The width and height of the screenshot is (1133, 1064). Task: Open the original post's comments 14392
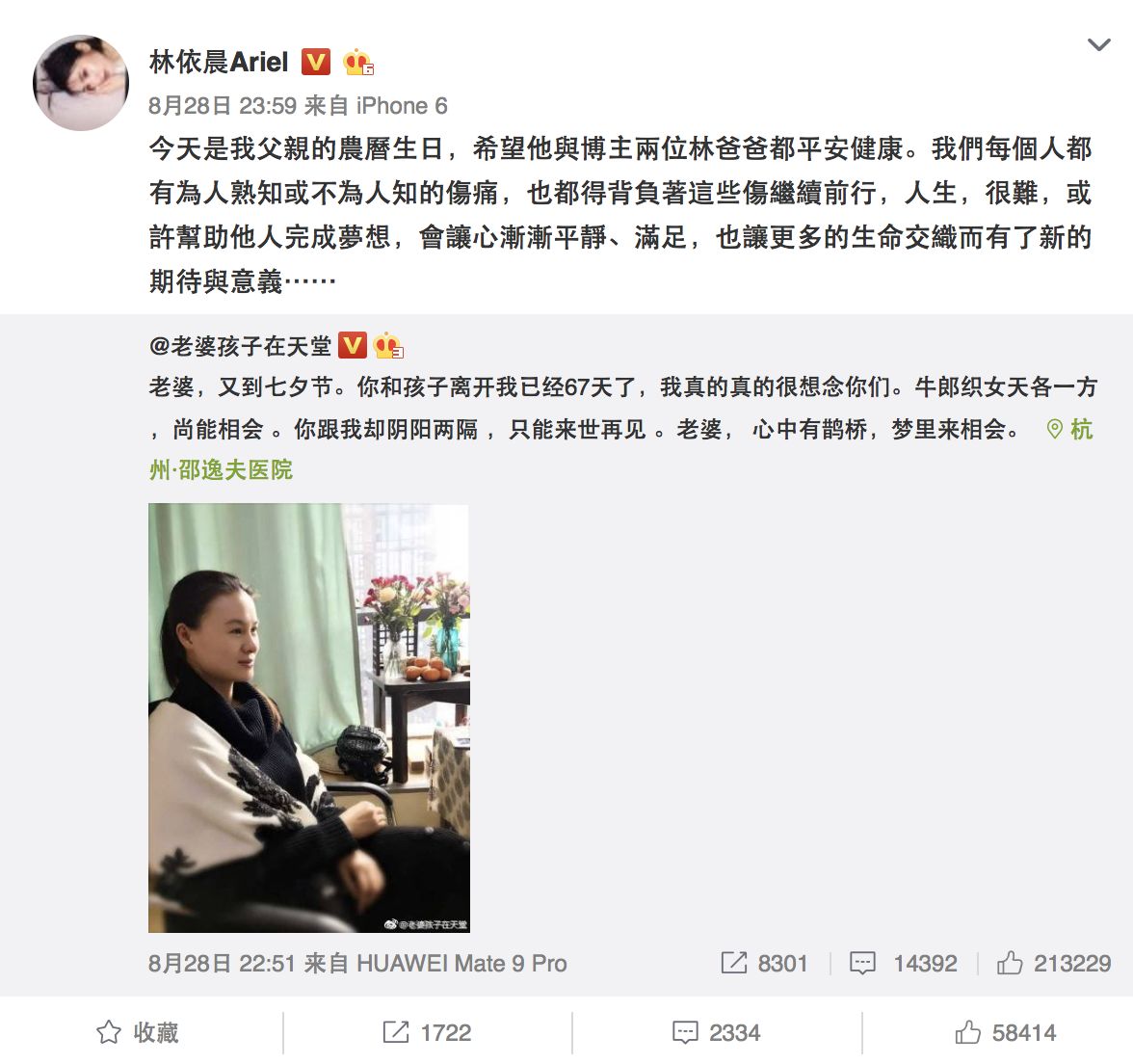coord(904,964)
